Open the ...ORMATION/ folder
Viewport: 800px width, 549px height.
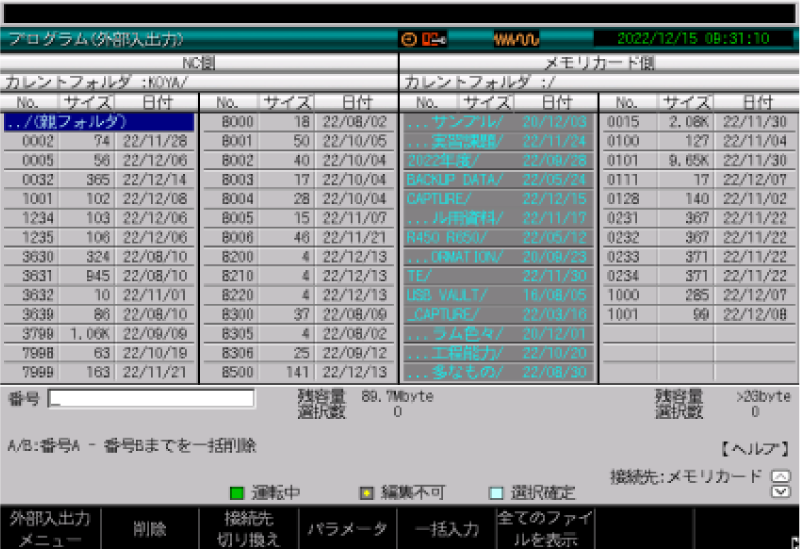pos(498,257)
